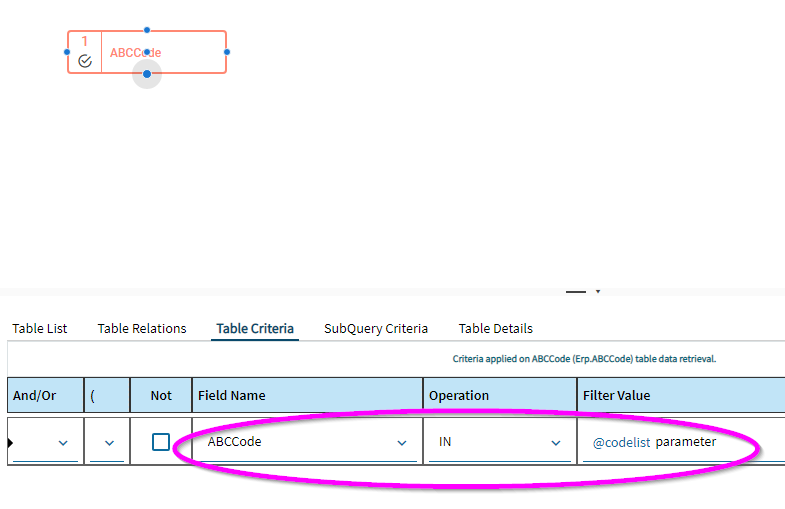Click the bottom highlighted handle of the ABCCode node
This screenshot has width=785, height=509.
pyautogui.click(x=147, y=74)
